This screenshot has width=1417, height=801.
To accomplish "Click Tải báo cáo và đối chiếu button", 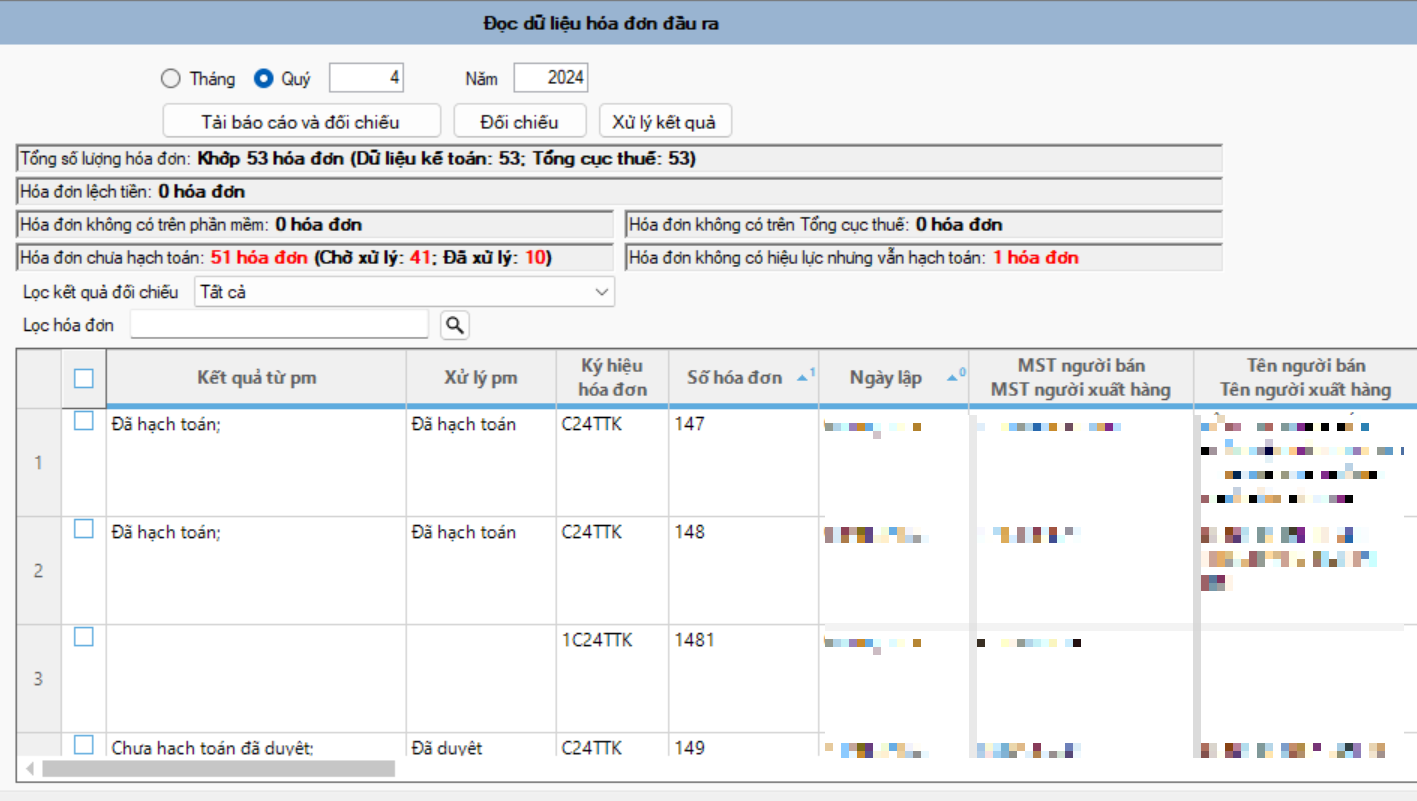I will click(301, 122).
